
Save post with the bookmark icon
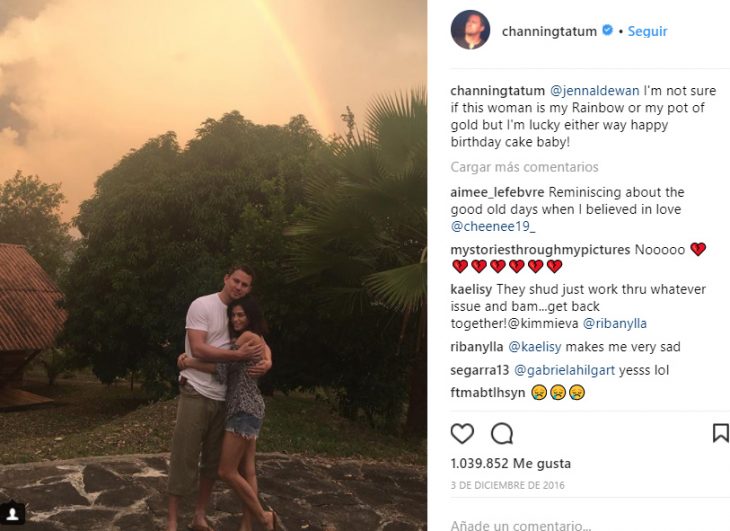coord(721,433)
